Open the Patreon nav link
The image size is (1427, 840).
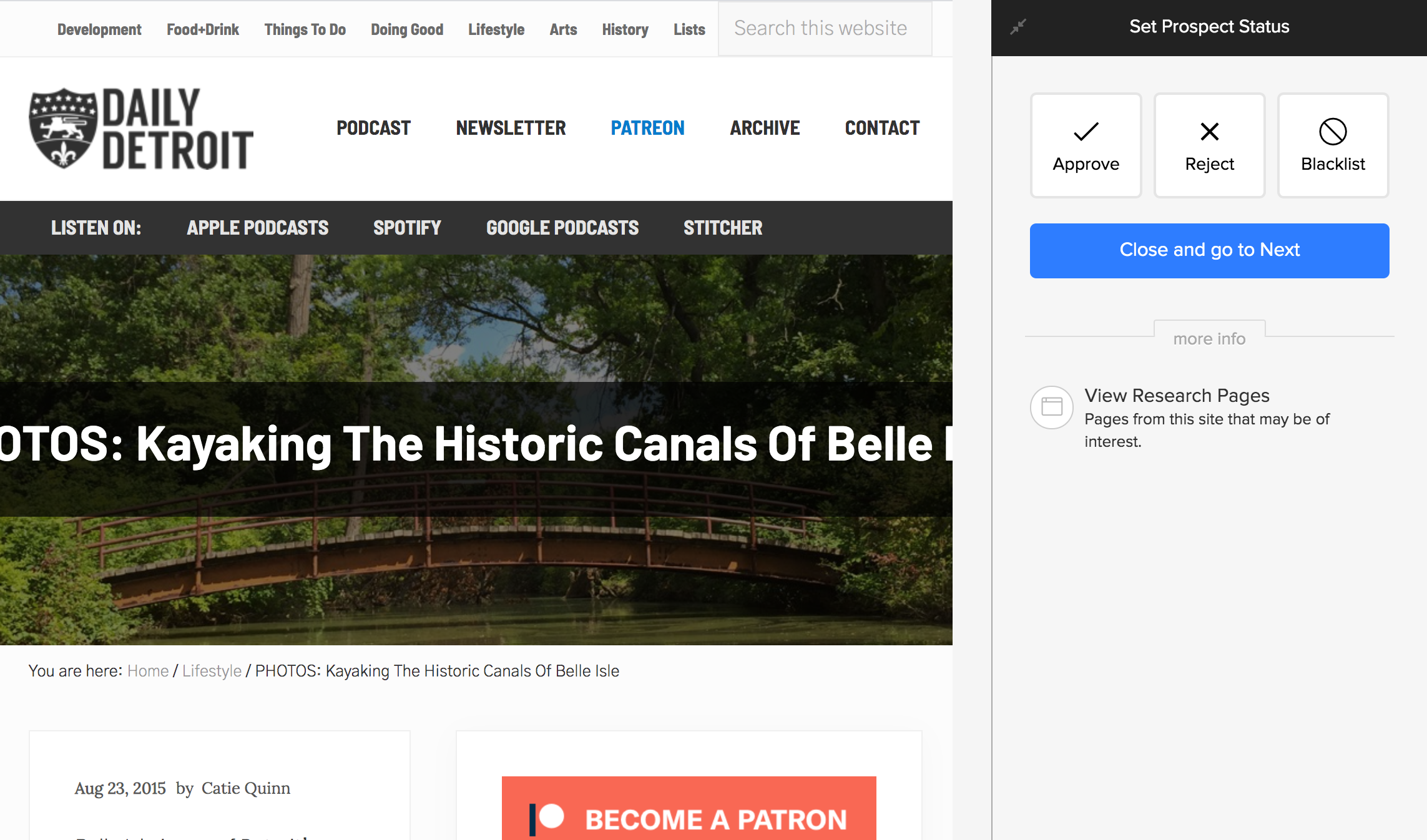(647, 128)
